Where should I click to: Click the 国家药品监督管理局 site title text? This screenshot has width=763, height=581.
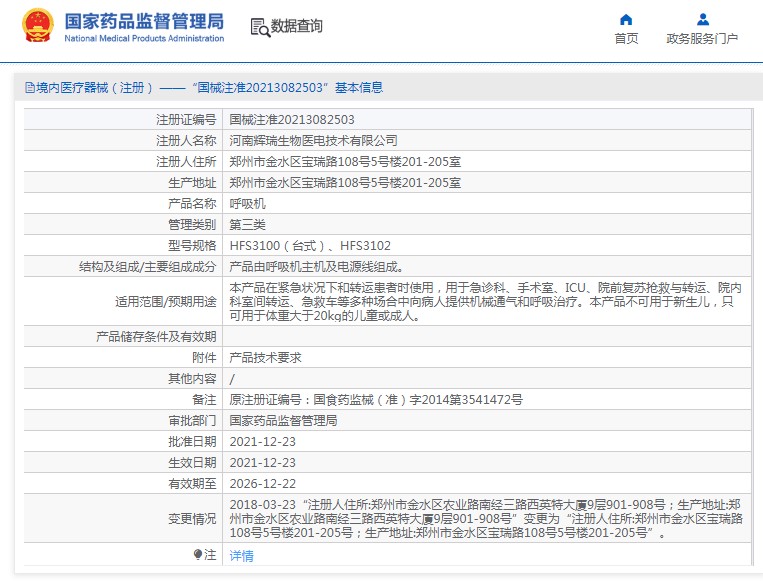tap(144, 21)
